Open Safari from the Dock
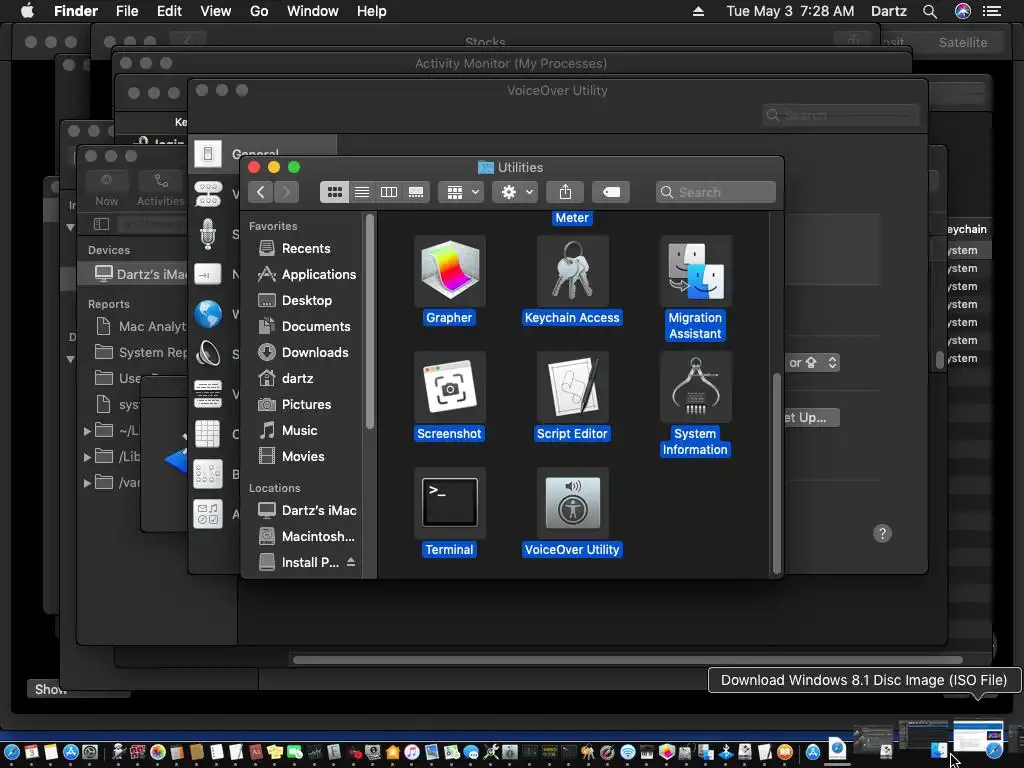 point(12,752)
